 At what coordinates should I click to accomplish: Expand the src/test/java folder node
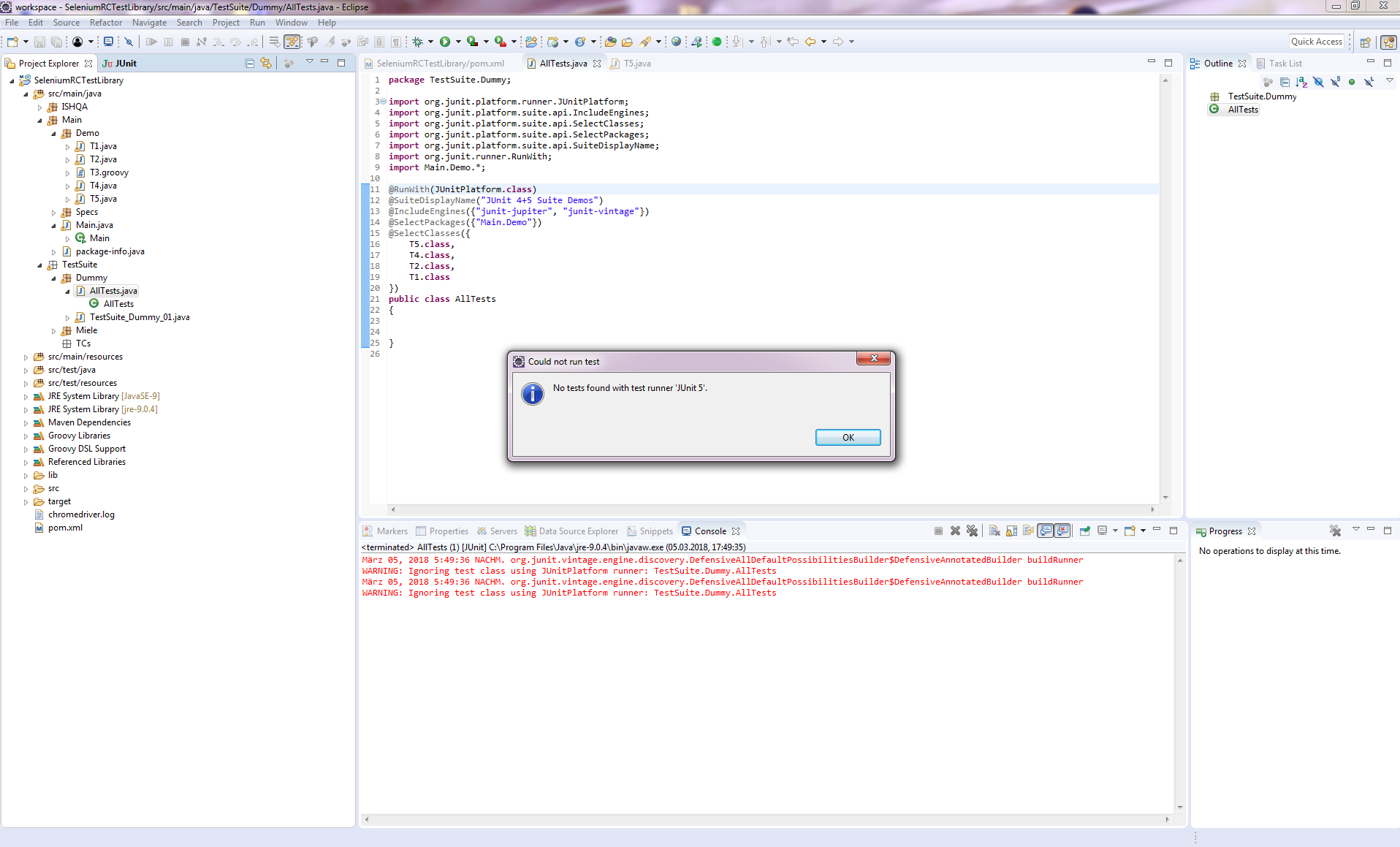(26, 371)
